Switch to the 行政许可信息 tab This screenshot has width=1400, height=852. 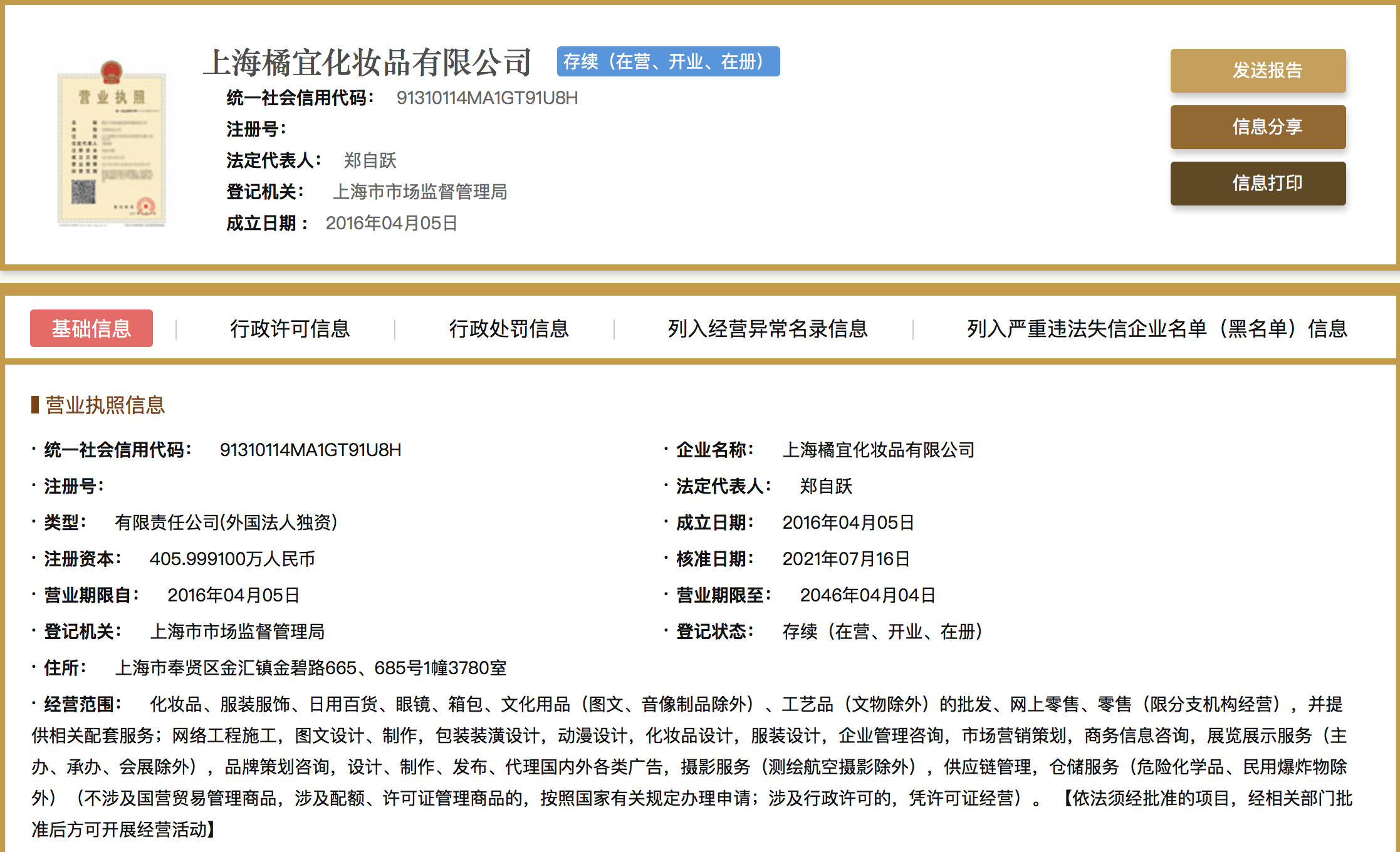tap(290, 328)
